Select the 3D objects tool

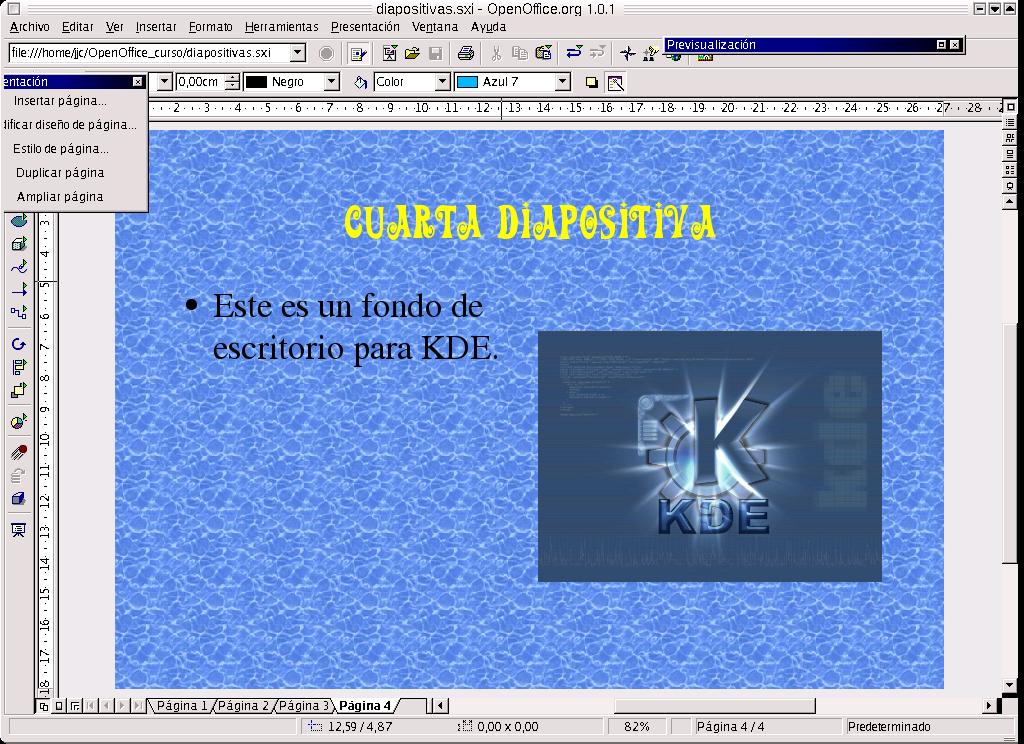(x=18, y=244)
